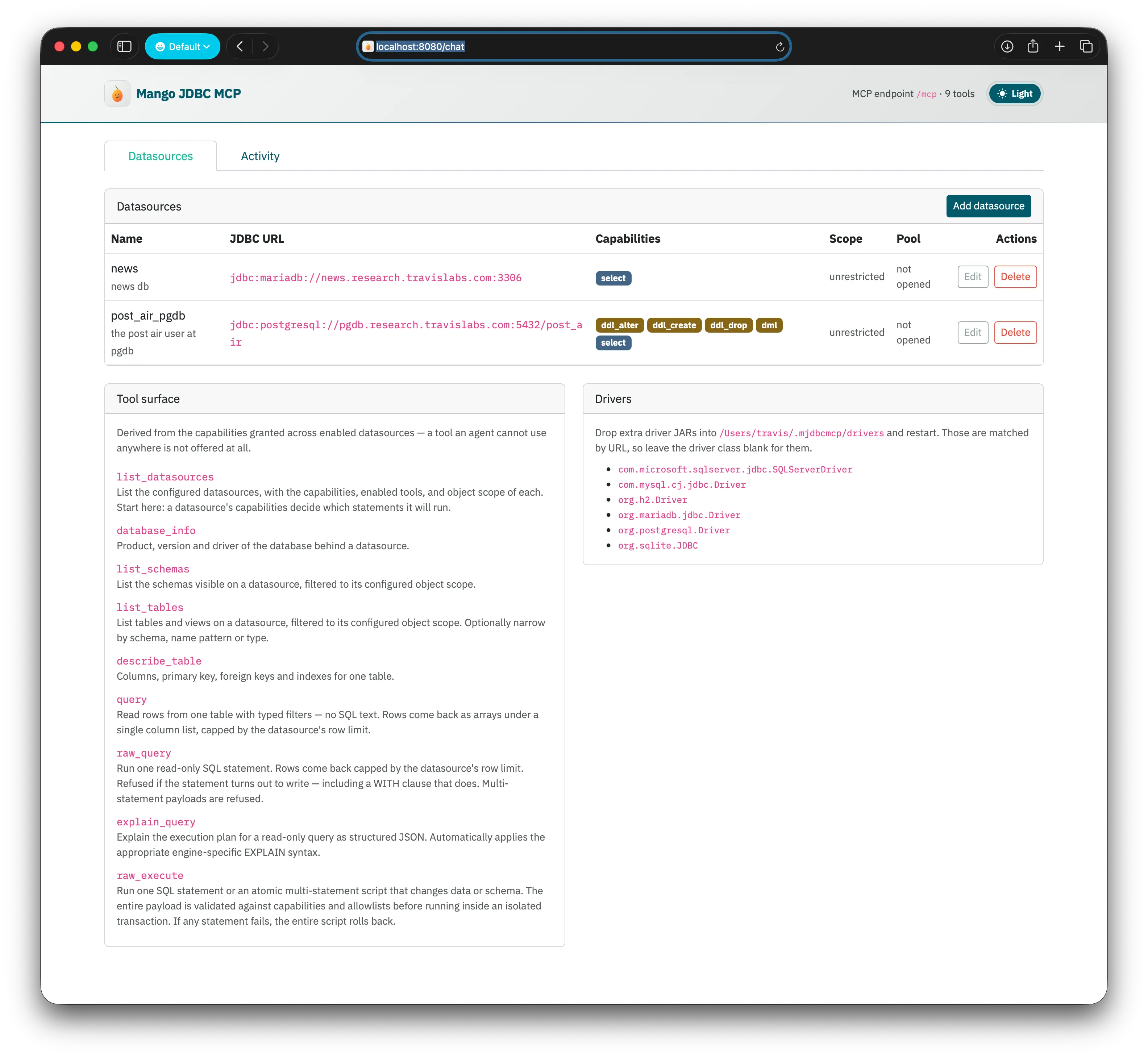Reload the page with the refresh icon
Screen dimensions: 1148x1058
(779, 47)
